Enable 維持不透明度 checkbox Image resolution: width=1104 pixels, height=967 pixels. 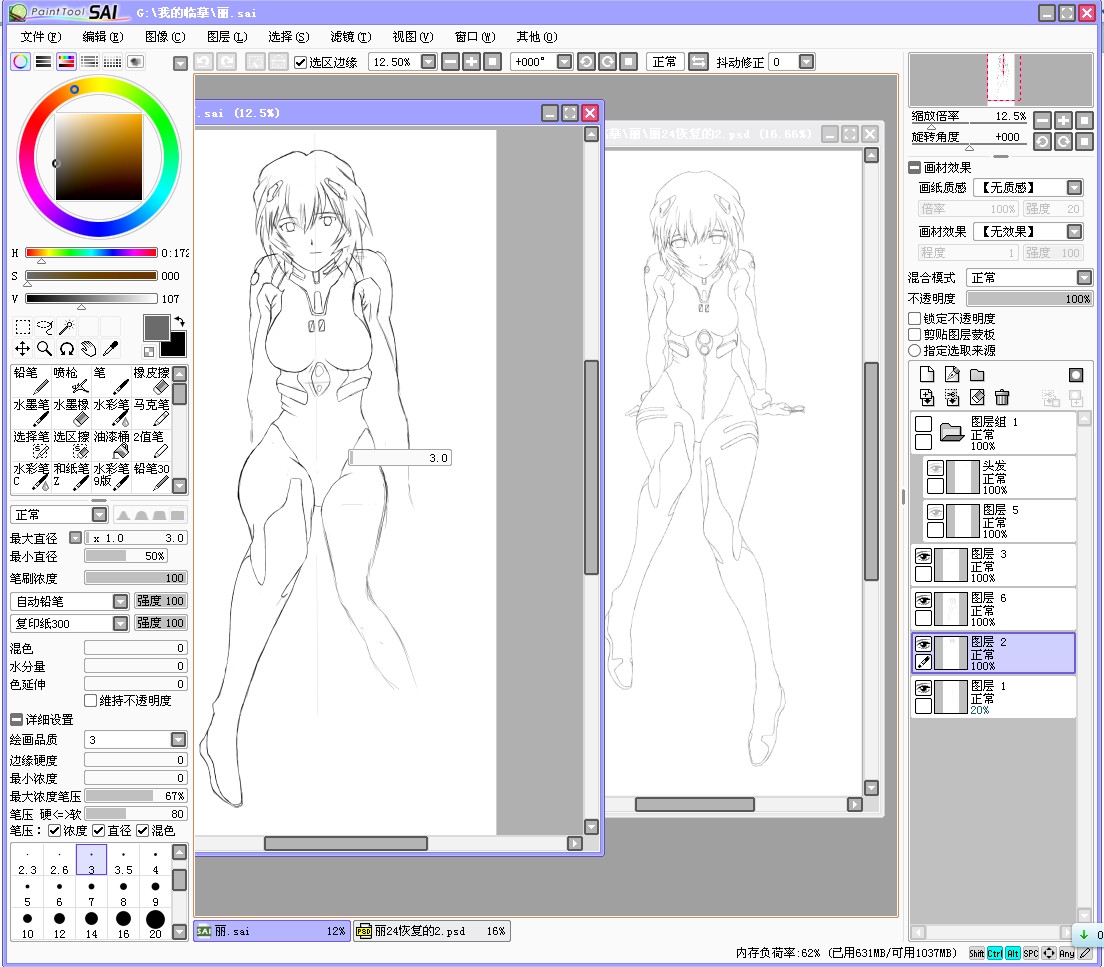tap(90, 700)
